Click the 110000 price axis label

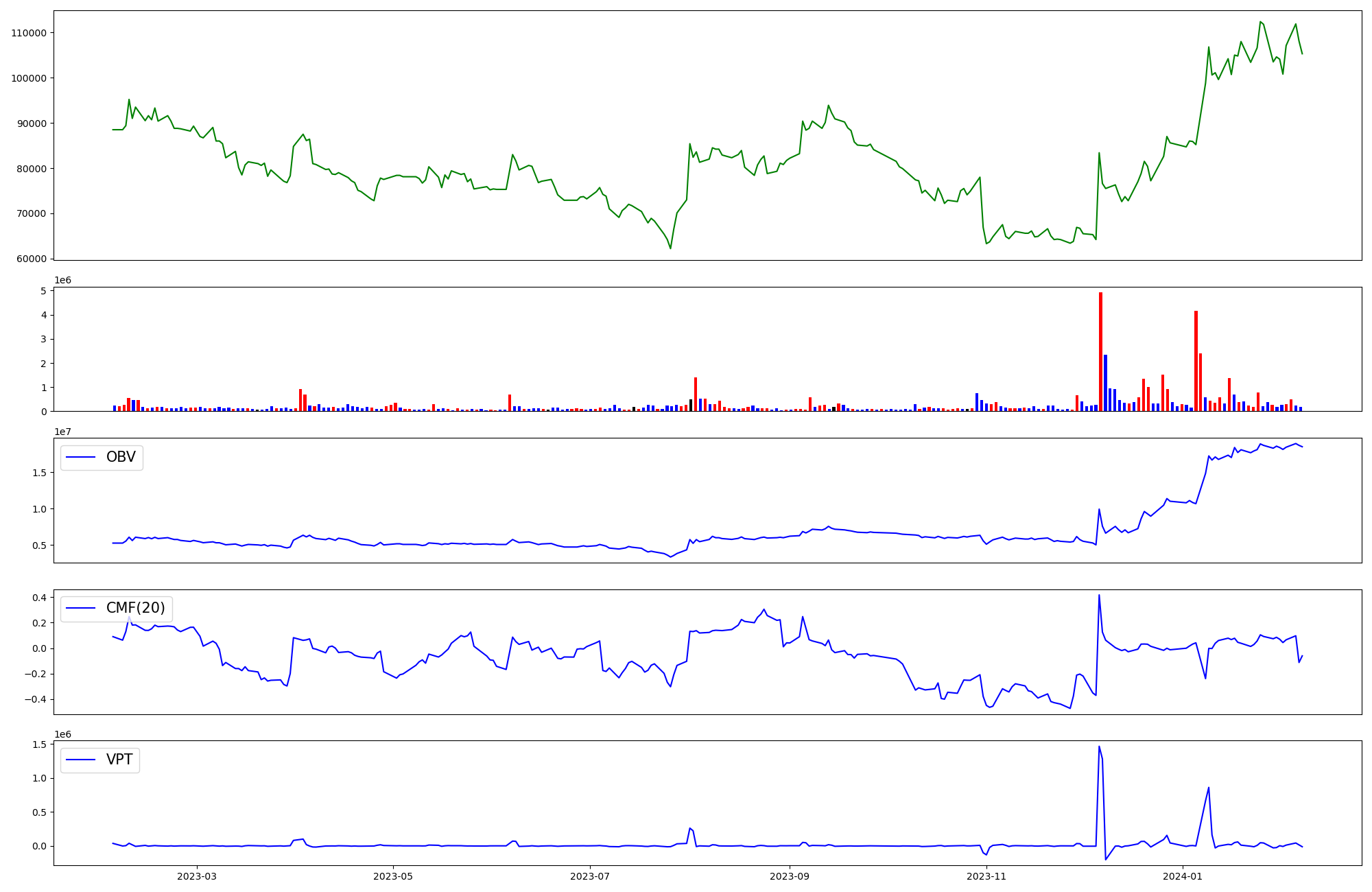28,33
